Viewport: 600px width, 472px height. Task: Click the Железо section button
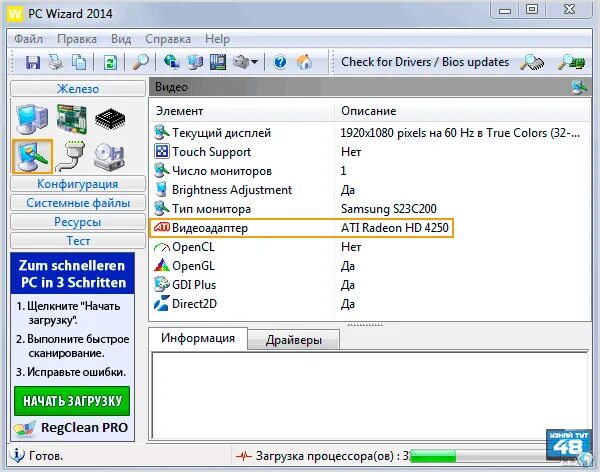tap(78, 89)
